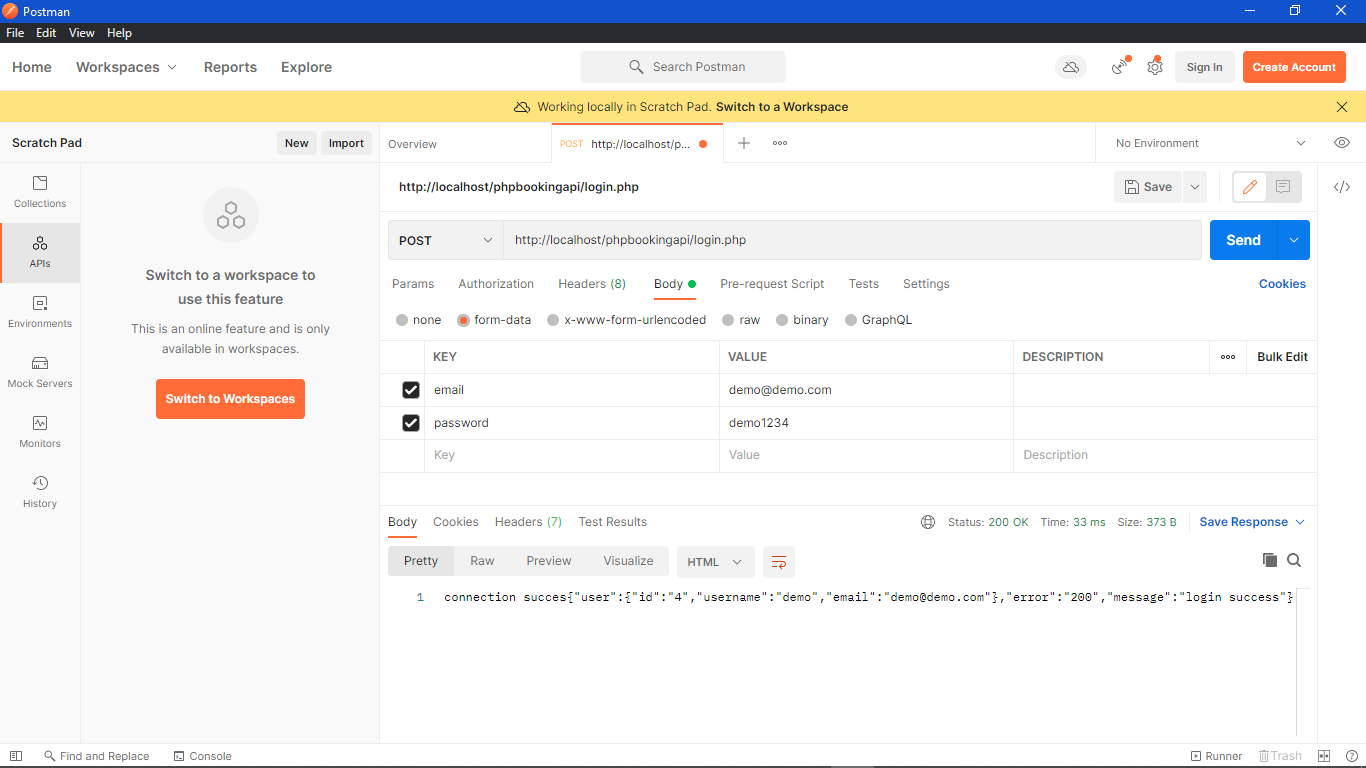This screenshot has width=1366, height=768.
Task: Click the network globe icon near Status
Action: [928, 522]
